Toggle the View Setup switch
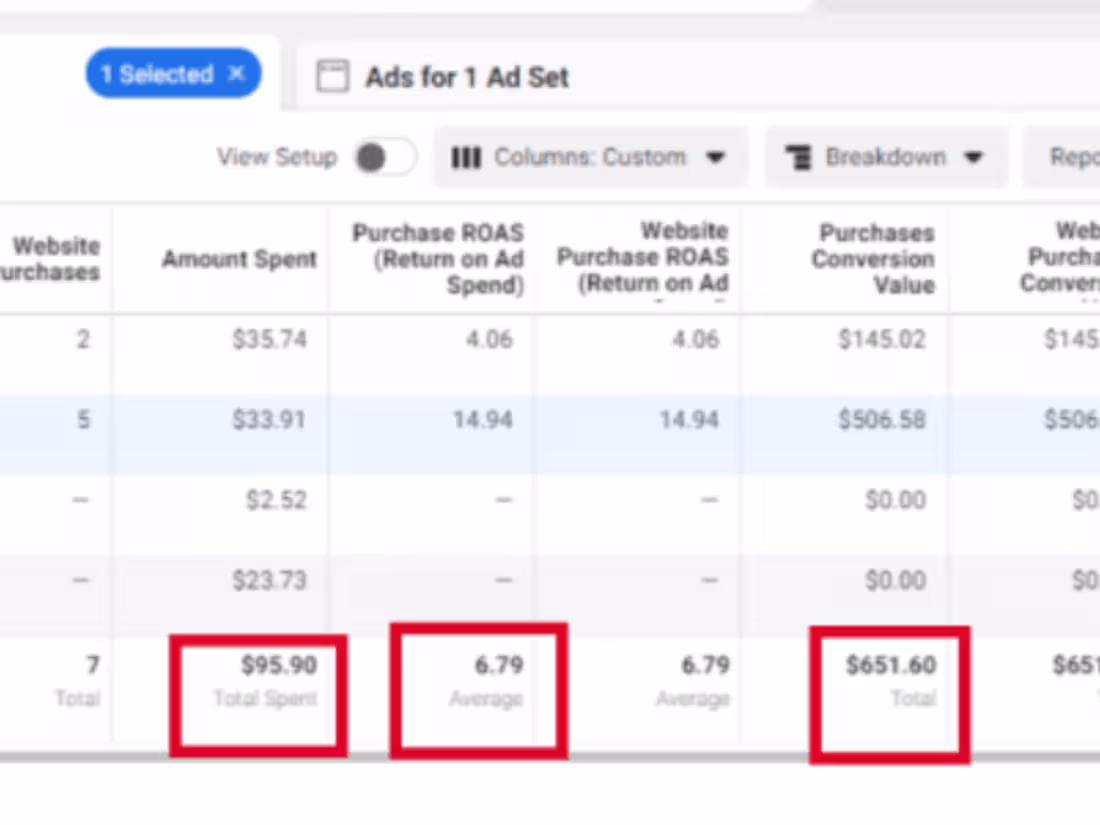Image resolution: width=1100 pixels, height=825 pixels. tap(385, 158)
